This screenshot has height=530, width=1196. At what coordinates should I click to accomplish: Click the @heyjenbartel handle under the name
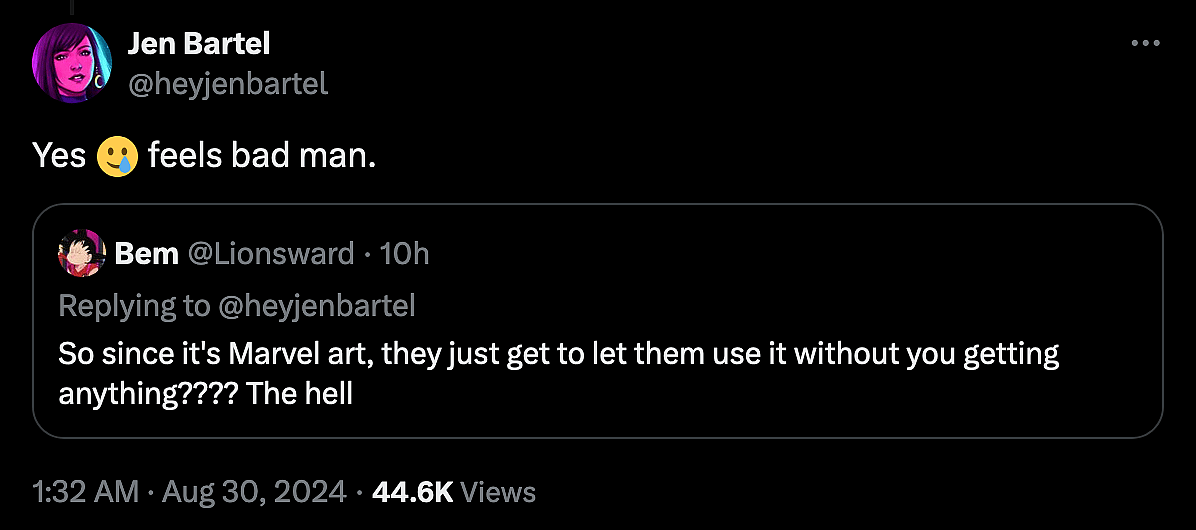(x=228, y=83)
